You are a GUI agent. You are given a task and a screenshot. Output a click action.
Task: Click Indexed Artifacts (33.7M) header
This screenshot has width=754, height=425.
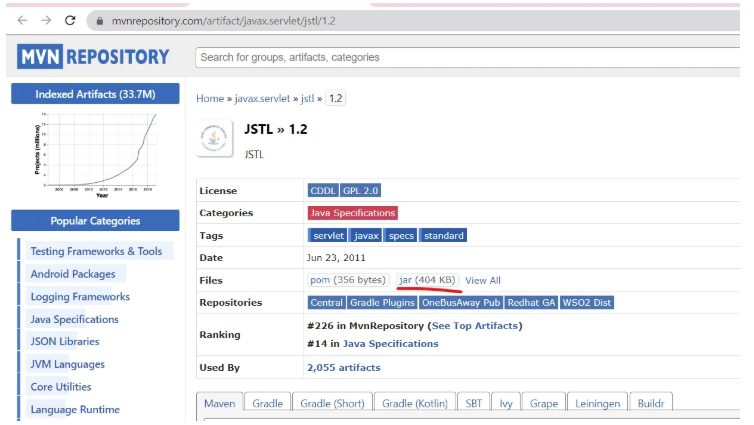click(95, 94)
